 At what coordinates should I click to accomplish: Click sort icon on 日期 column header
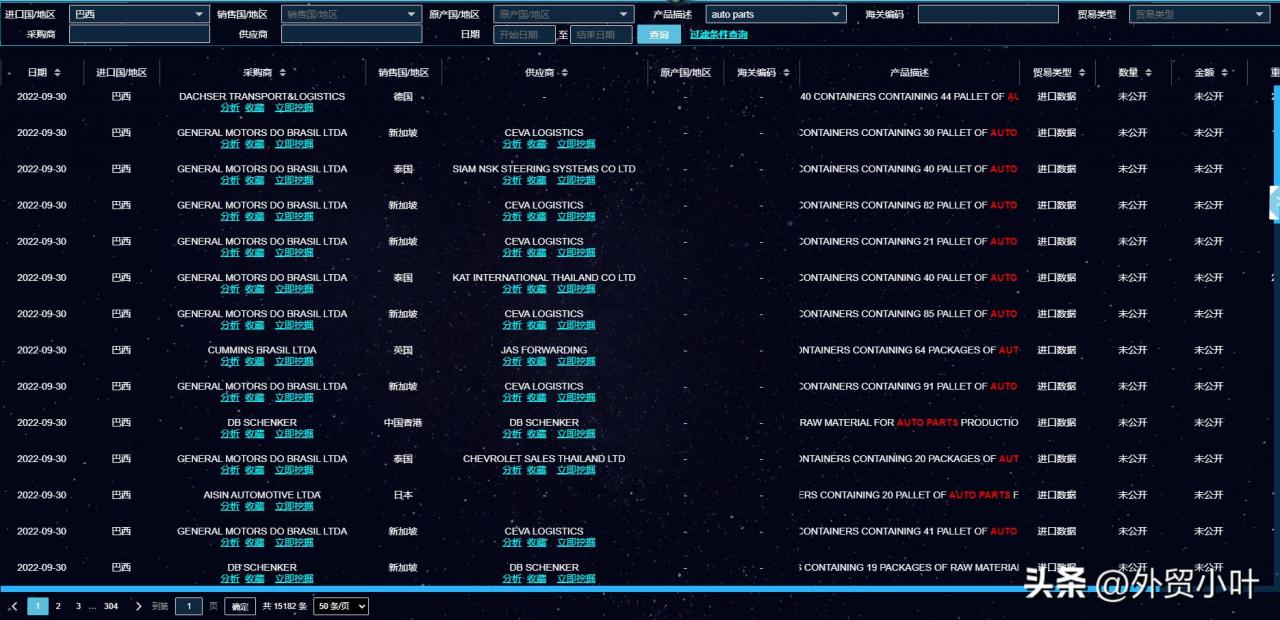[x=57, y=73]
